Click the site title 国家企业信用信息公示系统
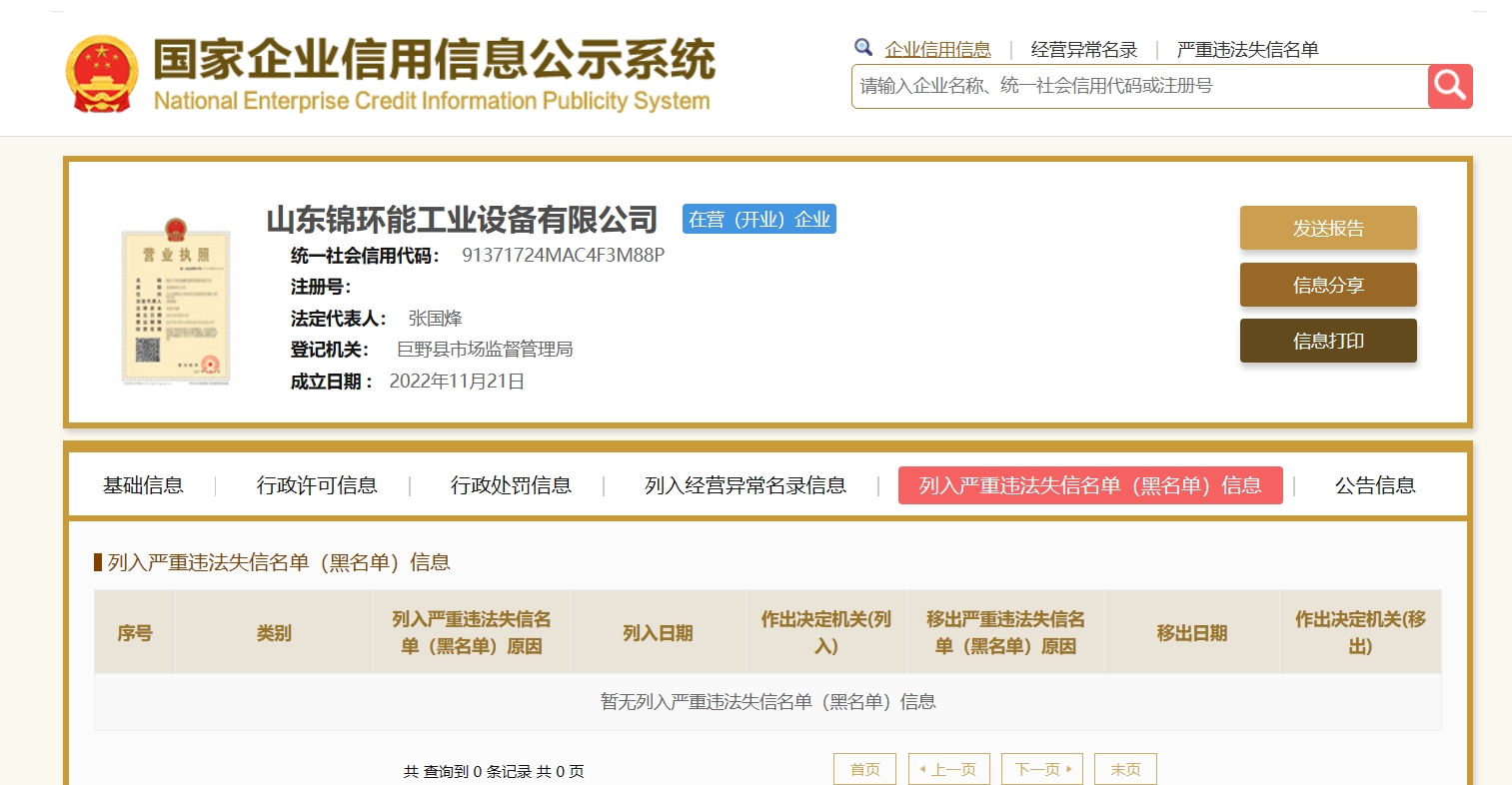The image size is (1512, 785). pyautogui.click(x=434, y=59)
